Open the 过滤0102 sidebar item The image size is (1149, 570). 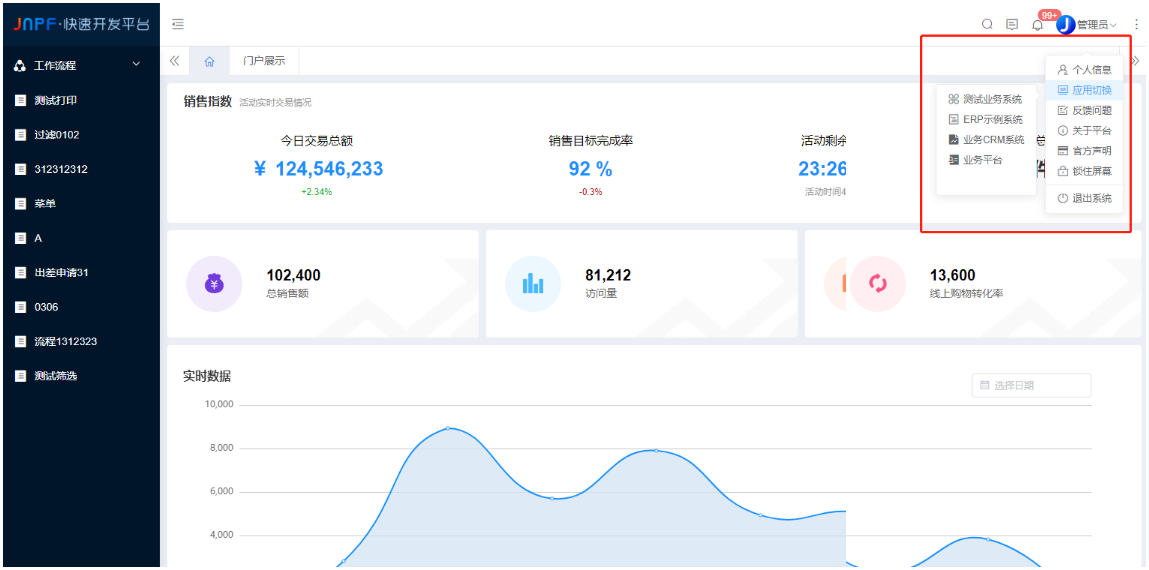click(x=81, y=135)
